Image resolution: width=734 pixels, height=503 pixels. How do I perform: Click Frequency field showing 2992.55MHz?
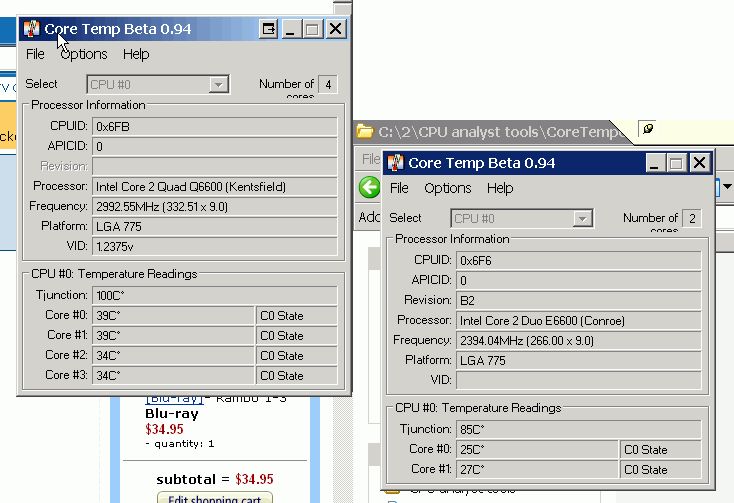(x=215, y=207)
